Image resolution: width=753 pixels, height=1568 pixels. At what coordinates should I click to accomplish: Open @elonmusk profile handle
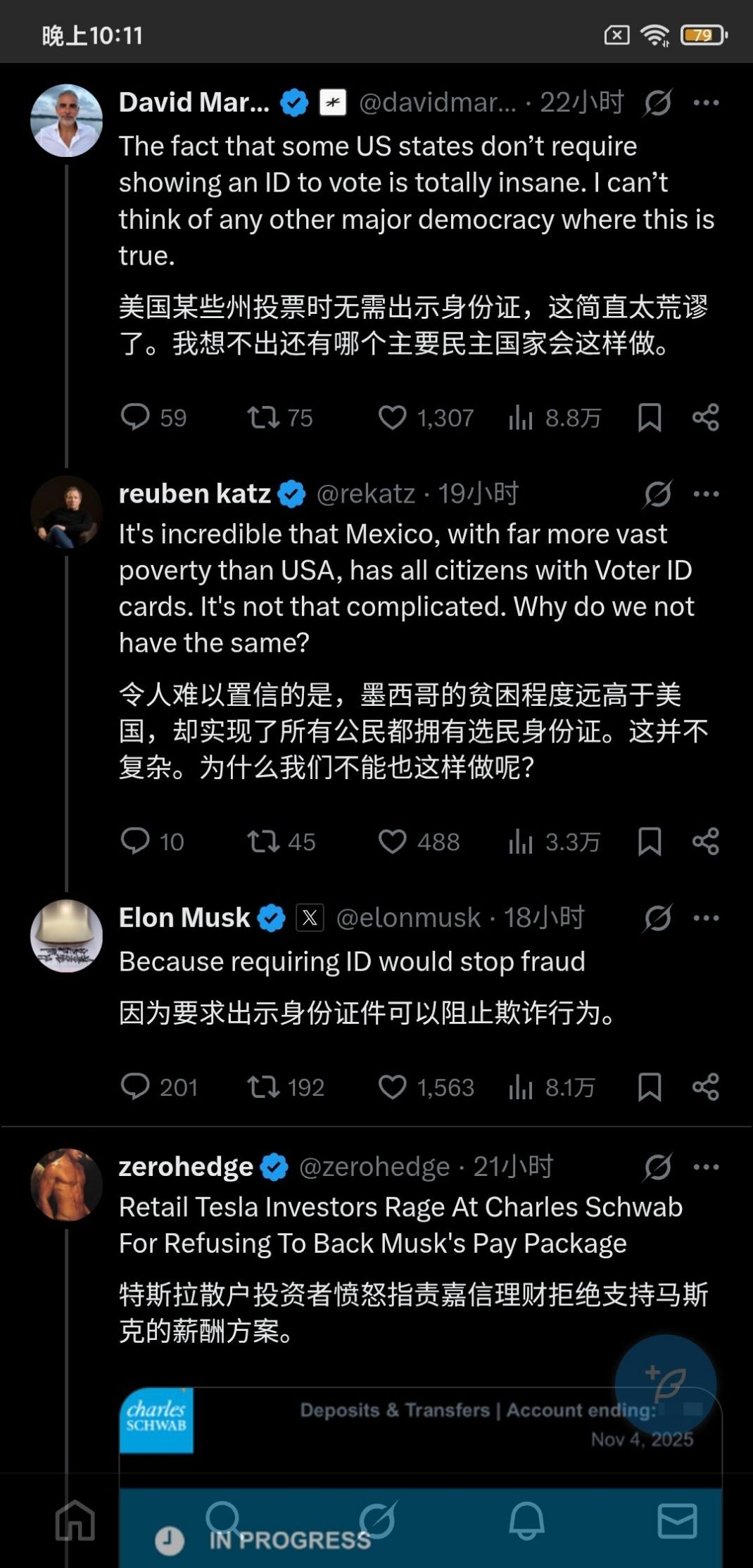(x=408, y=918)
